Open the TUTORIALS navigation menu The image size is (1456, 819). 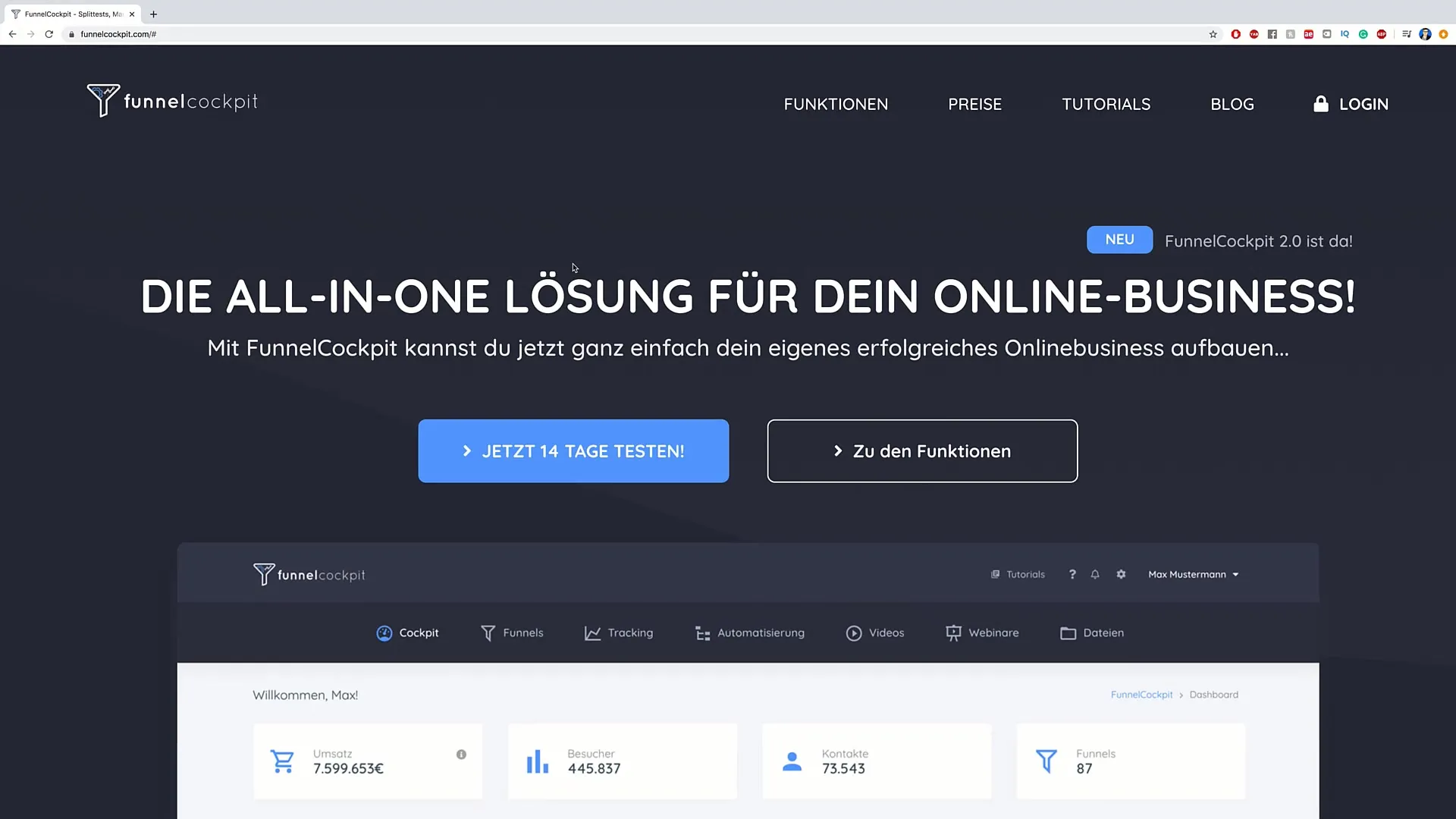(x=1106, y=104)
